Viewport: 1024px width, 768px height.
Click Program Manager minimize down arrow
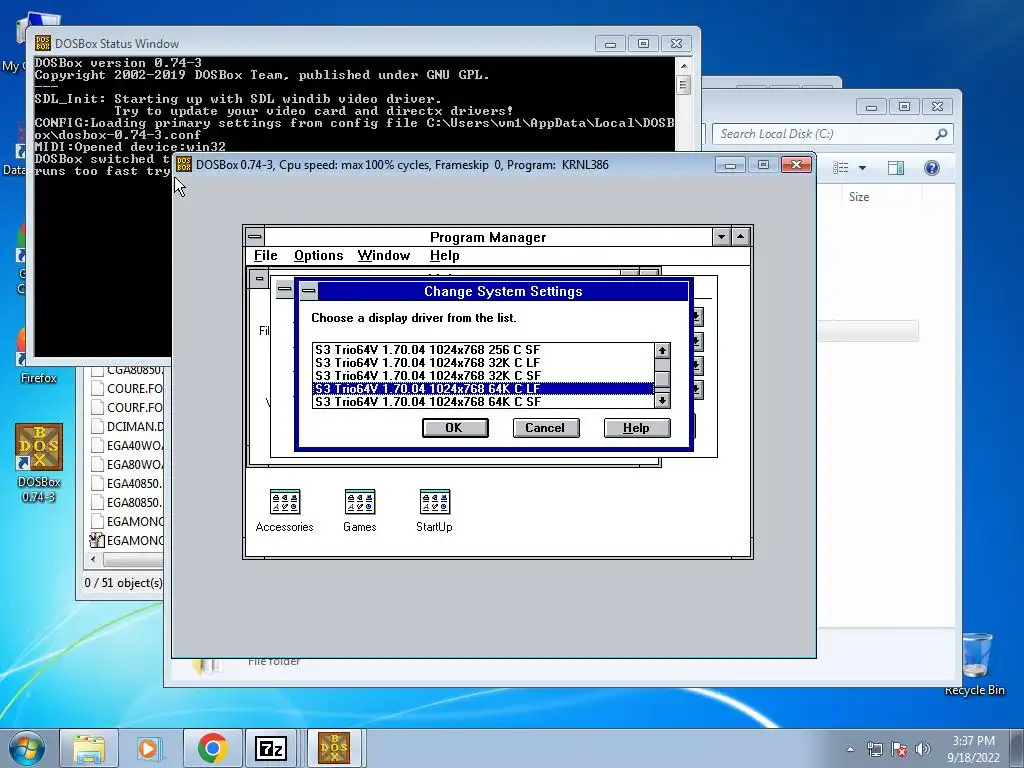click(x=721, y=236)
